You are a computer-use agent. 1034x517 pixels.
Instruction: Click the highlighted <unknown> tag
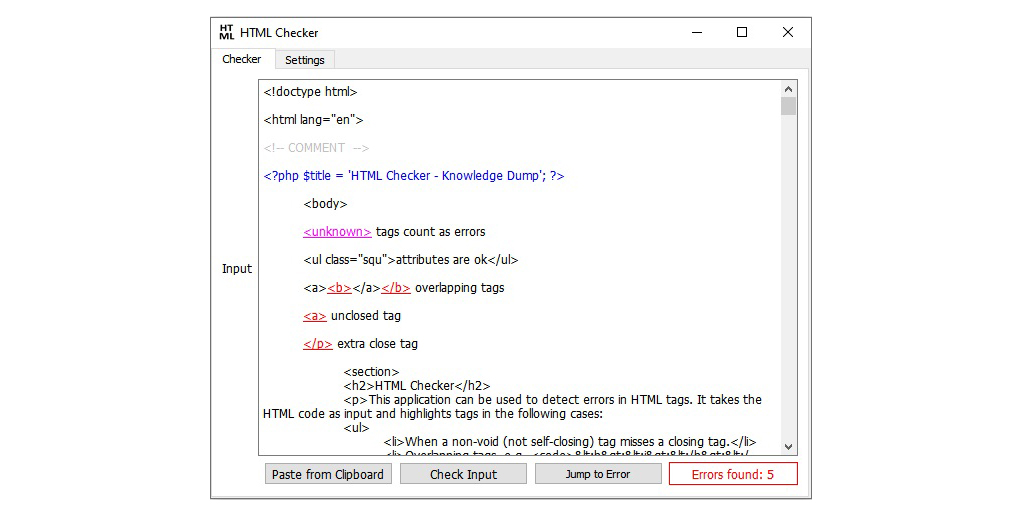(x=338, y=232)
